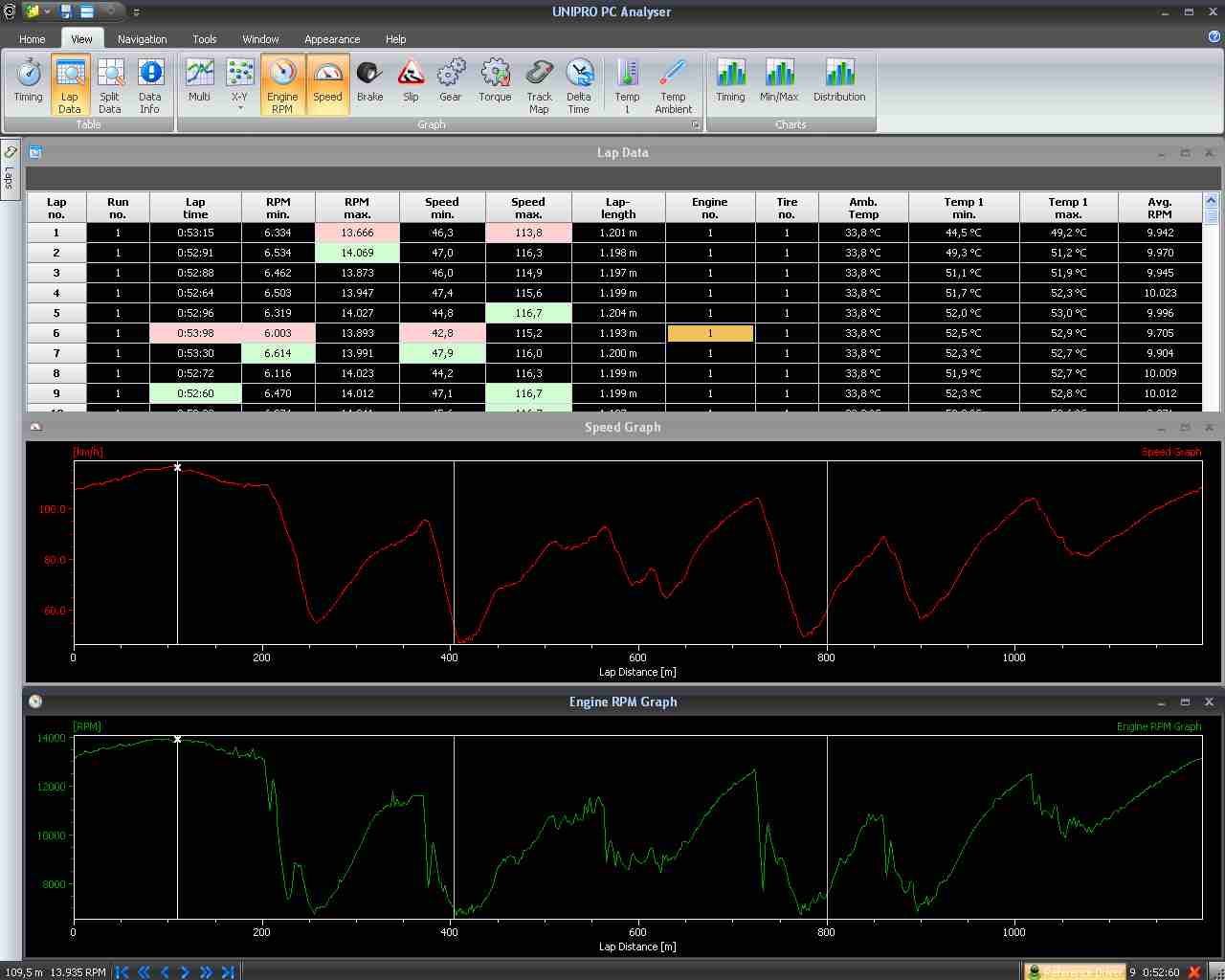Expand the quick access toolbar customize arrow

[136, 12]
